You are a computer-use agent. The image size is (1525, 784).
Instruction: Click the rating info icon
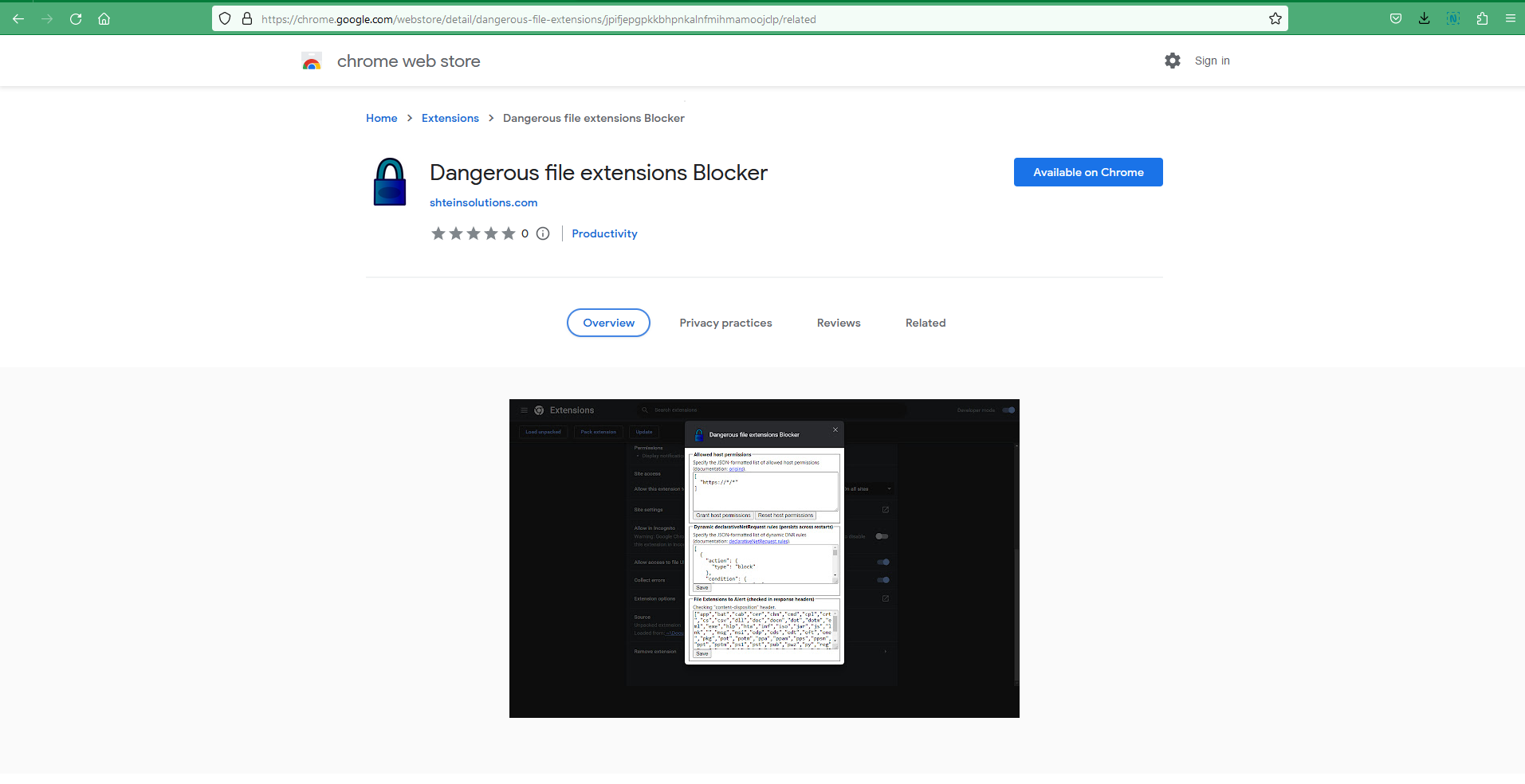(543, 233)
